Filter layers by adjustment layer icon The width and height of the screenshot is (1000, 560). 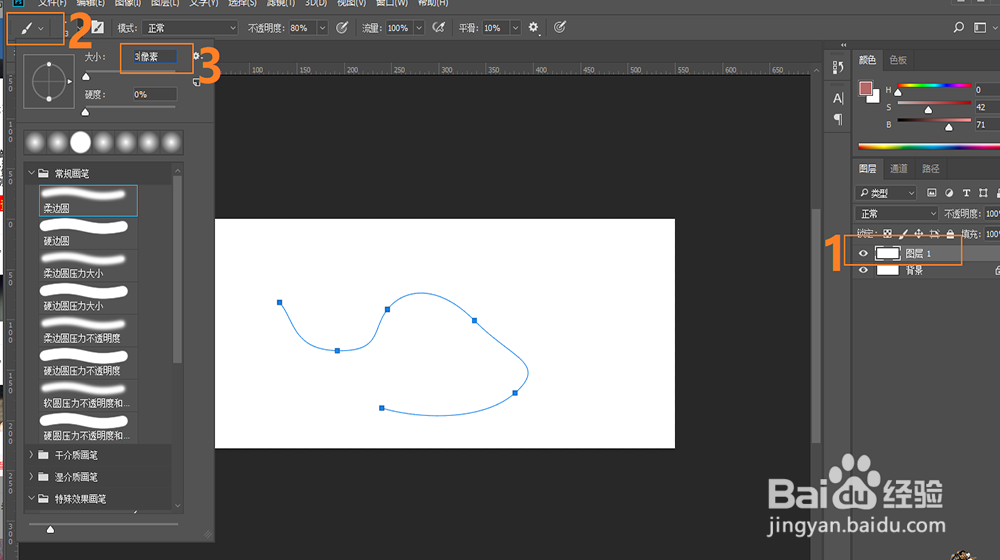click(949, 193)
